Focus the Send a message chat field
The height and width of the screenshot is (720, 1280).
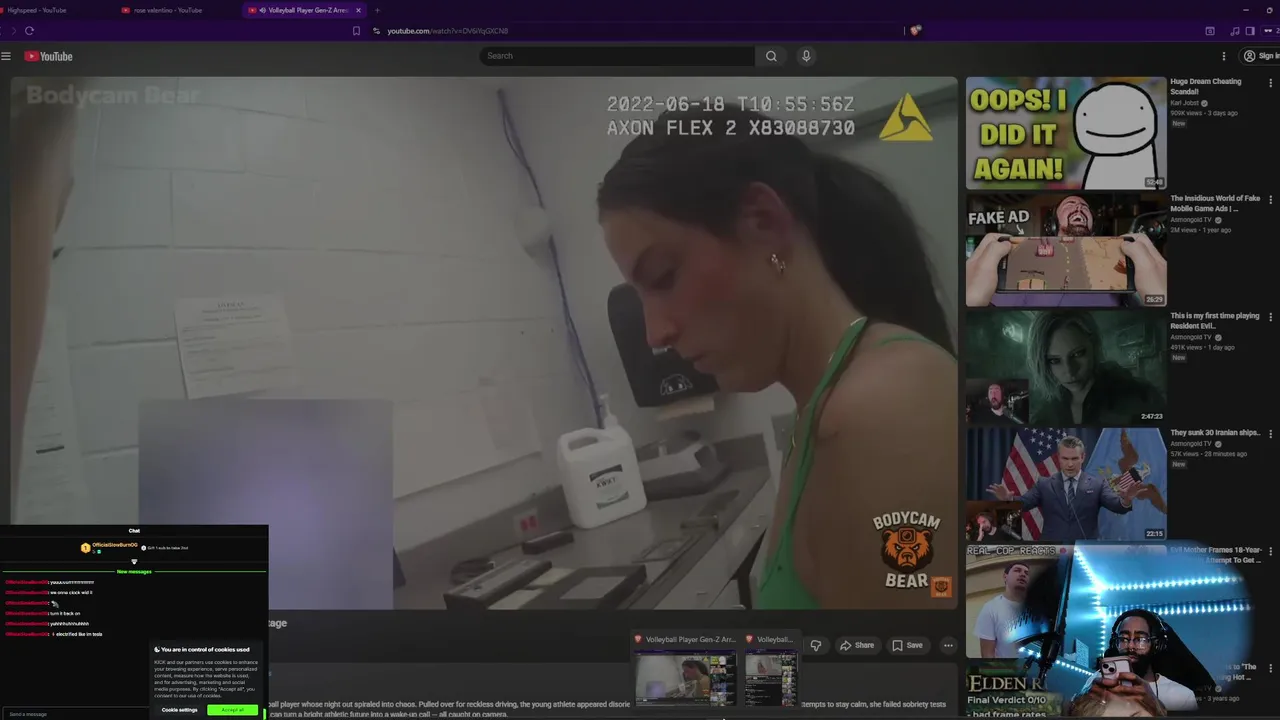point(75,714)
